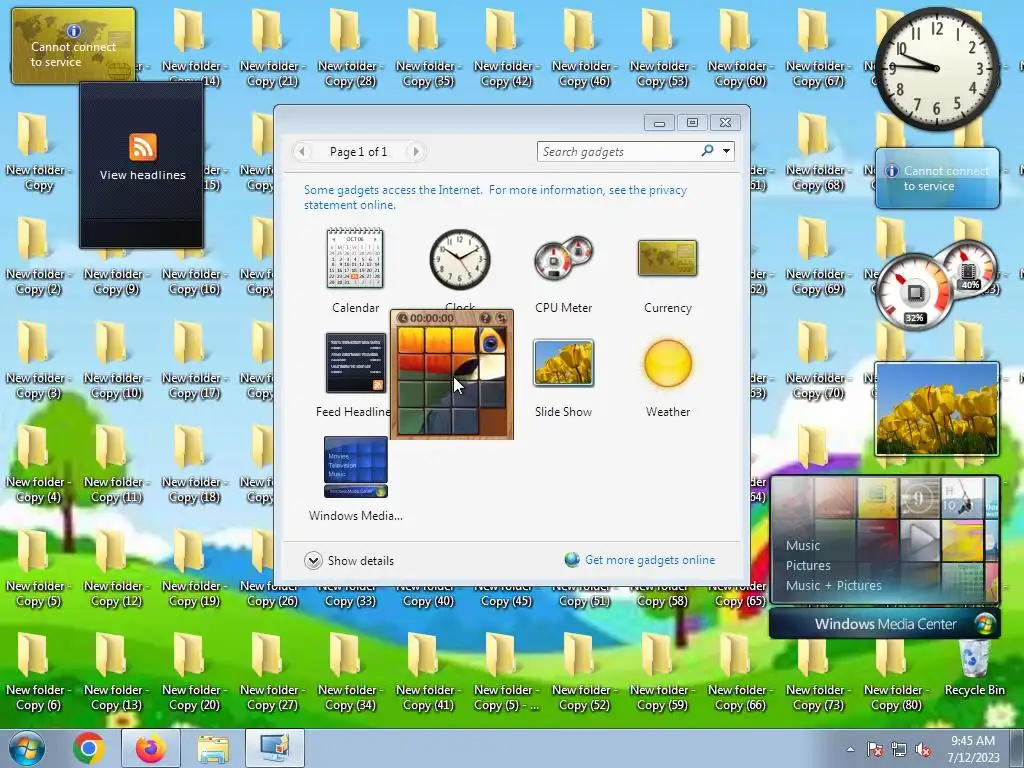Select Music + Pictures in Media Center gadget

click(834, 585)
